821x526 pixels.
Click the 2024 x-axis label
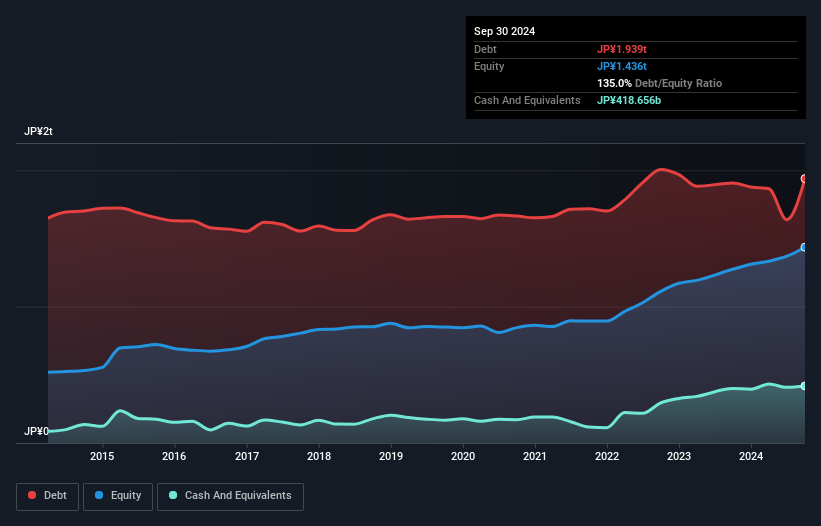(x=751, y=456)
